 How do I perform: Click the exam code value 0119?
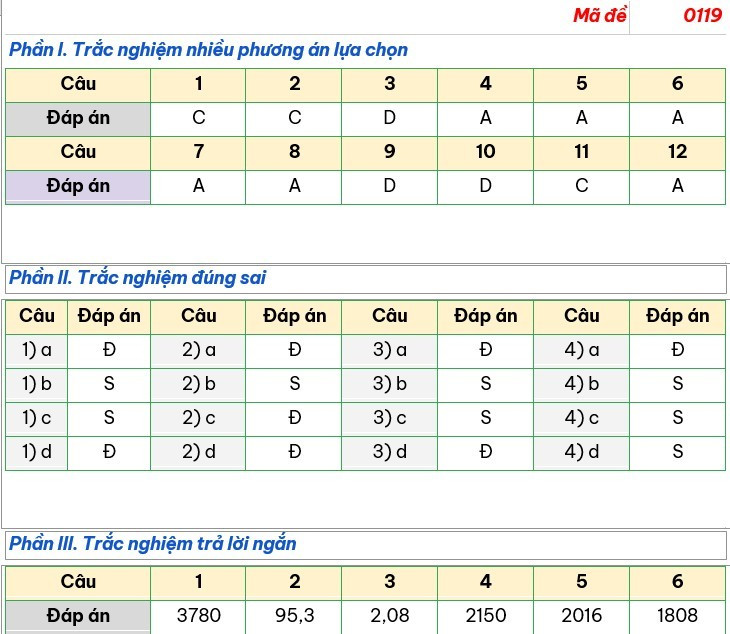coord(703,15)
